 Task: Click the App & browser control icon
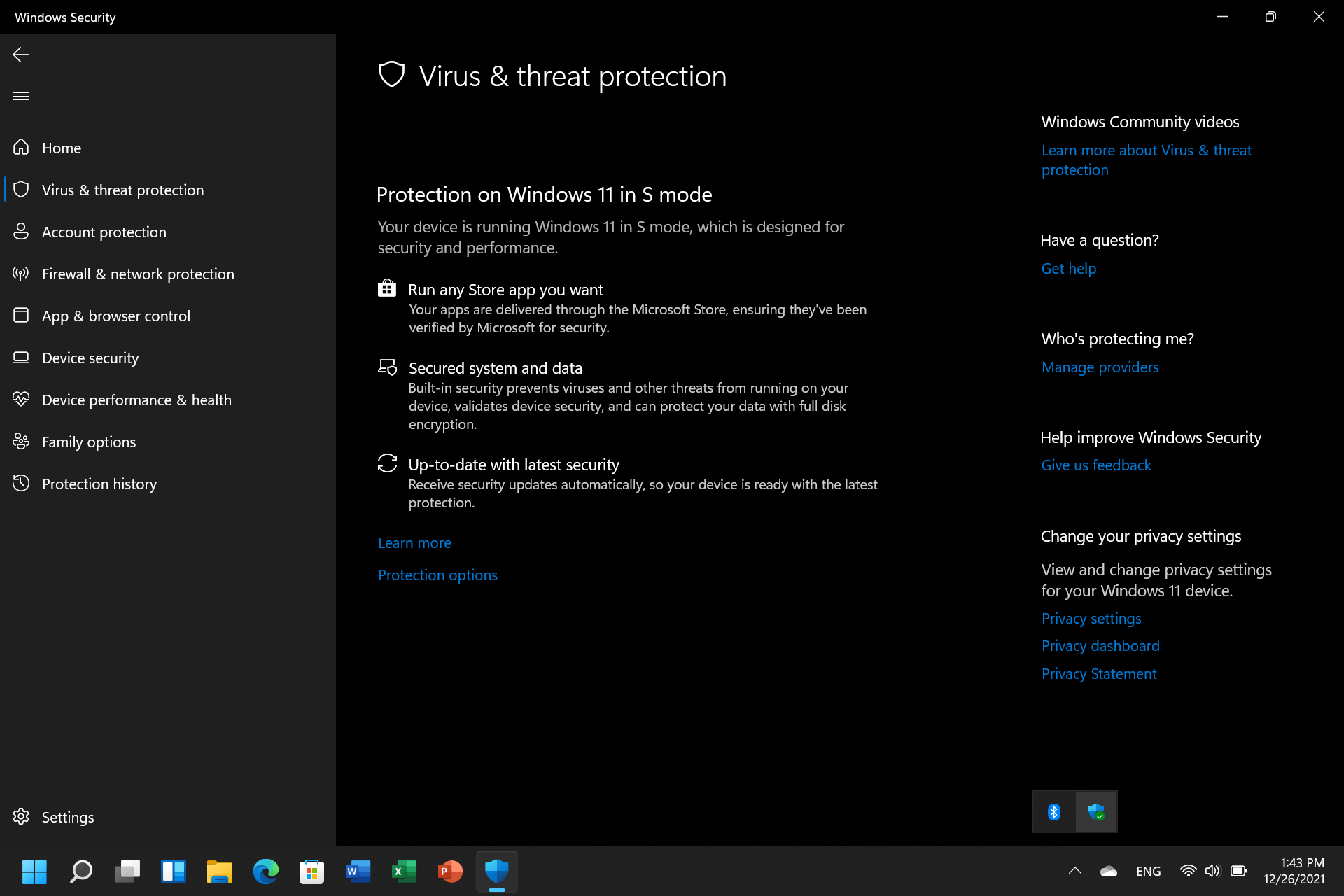pyautogui.click(x=20, y=315)
